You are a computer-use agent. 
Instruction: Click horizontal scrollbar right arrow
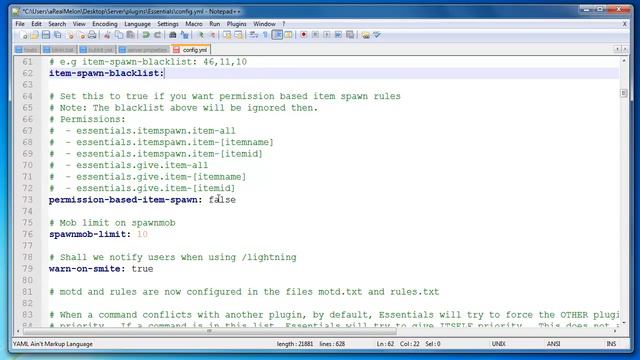coord(616,331)
